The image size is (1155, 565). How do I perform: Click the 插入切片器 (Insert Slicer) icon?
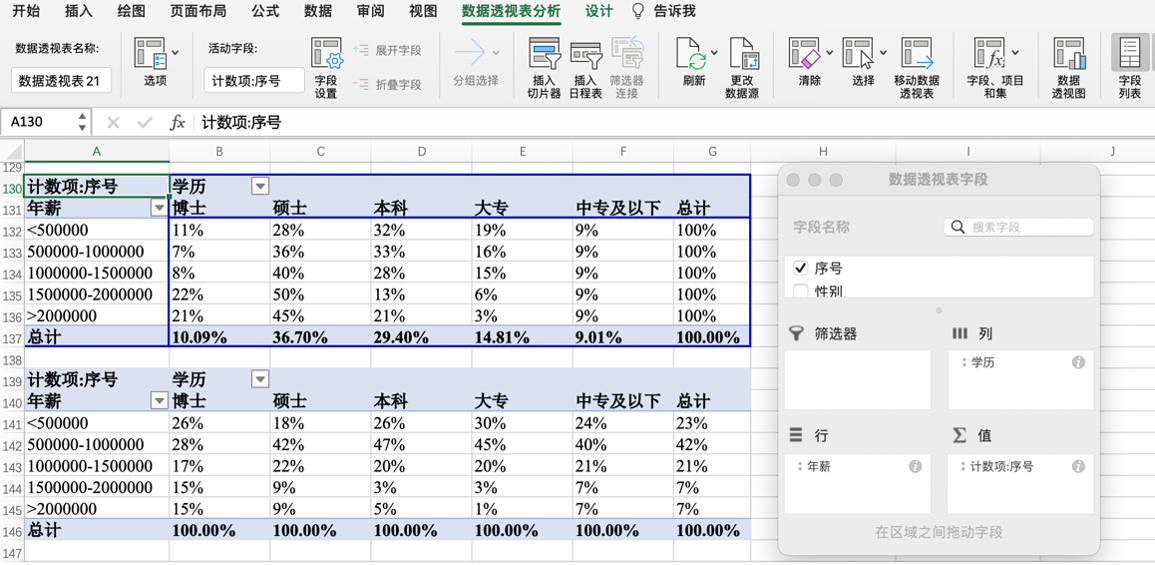pyautogui.click(x=544, y=57)
